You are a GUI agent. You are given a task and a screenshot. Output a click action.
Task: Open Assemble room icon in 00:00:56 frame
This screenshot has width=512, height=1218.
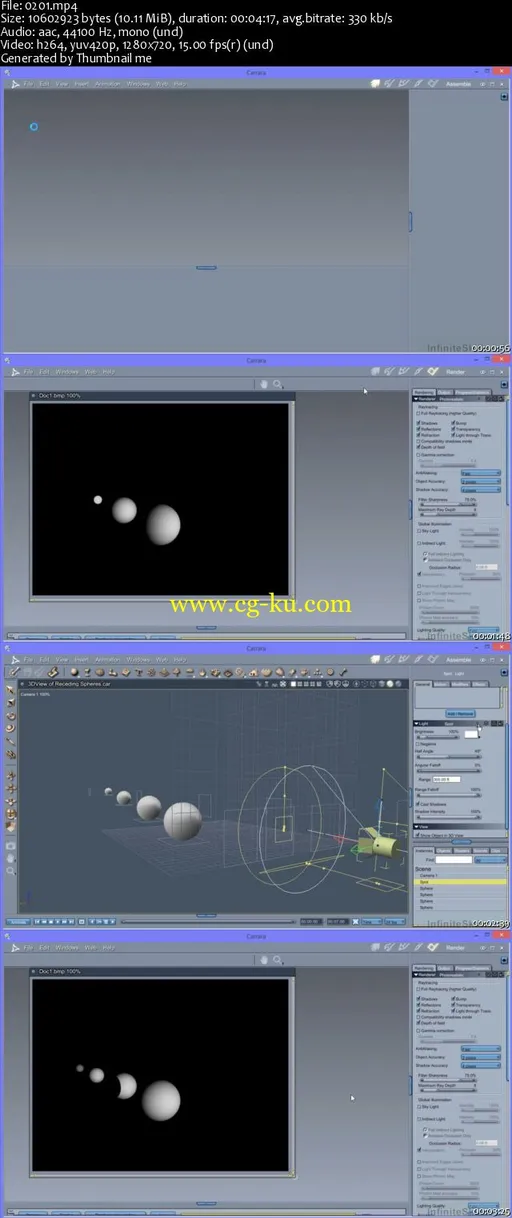[374, 84]
